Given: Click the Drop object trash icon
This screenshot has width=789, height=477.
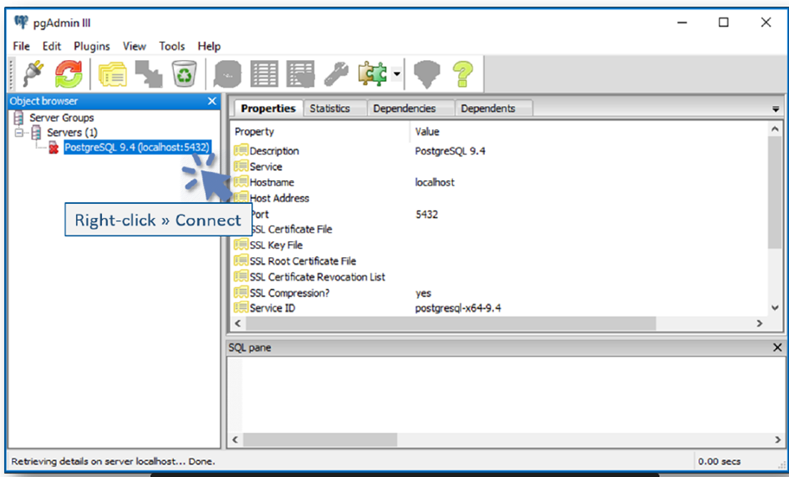Looking at the screenshot, I should [184, 73].
